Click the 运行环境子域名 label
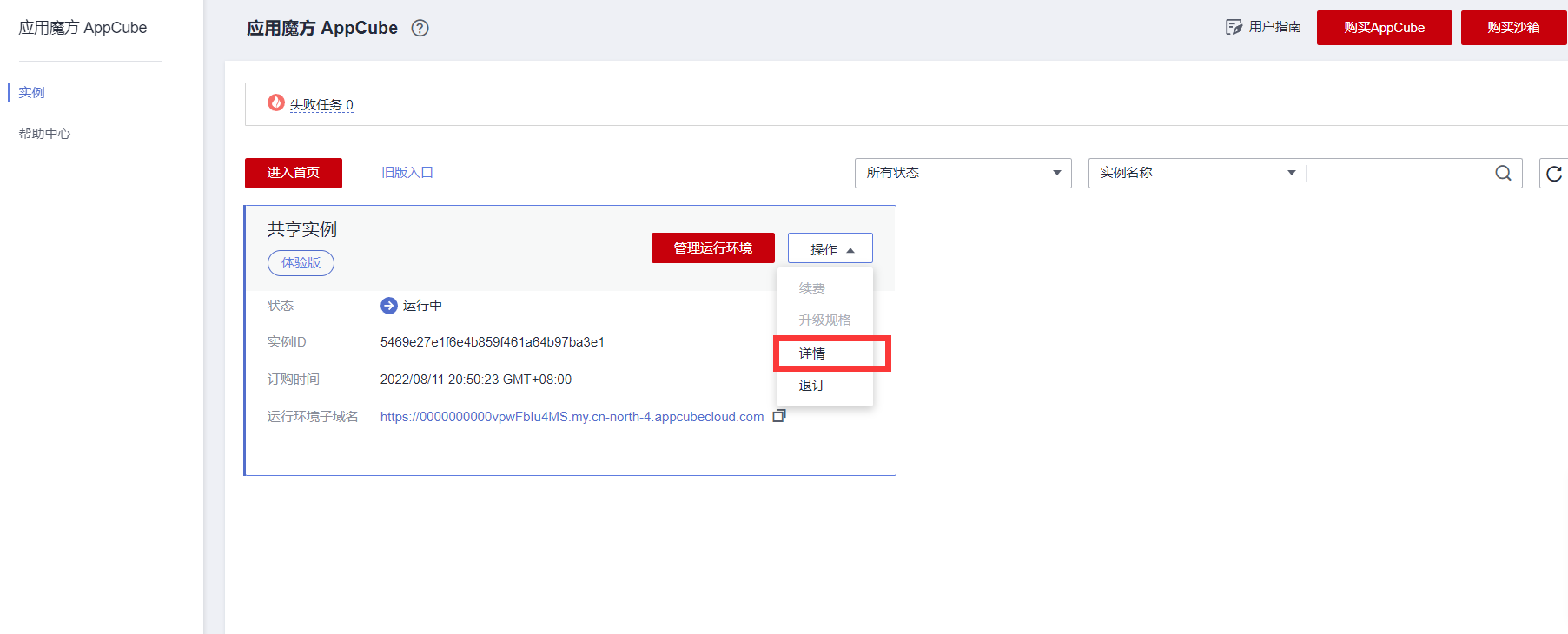 pyautogui.click(x=313, y=417)
